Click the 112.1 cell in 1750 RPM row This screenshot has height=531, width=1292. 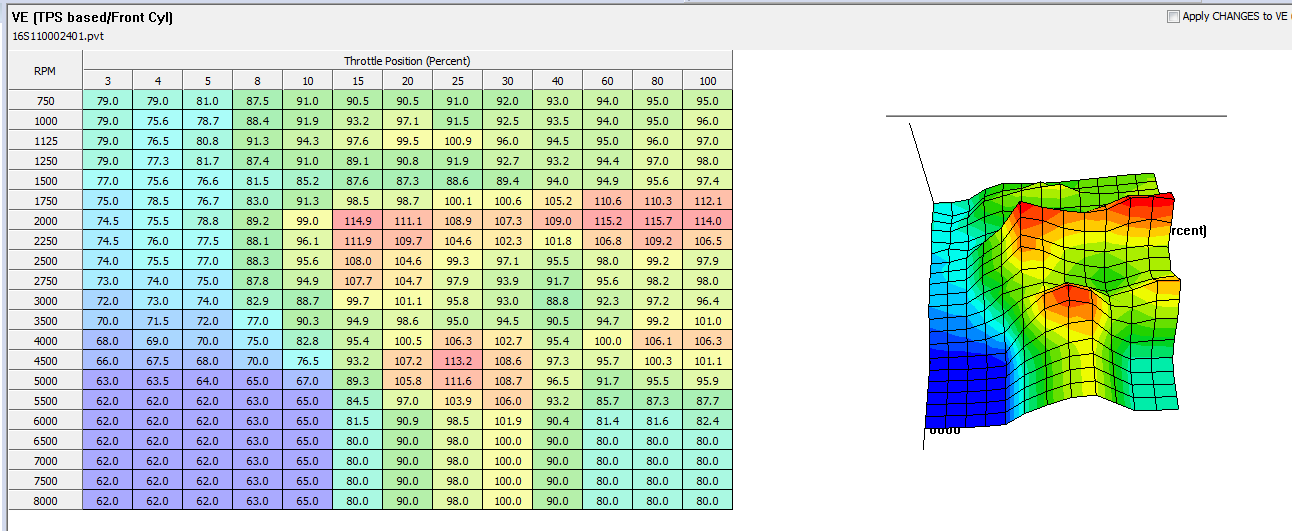[x=707, y=201]
